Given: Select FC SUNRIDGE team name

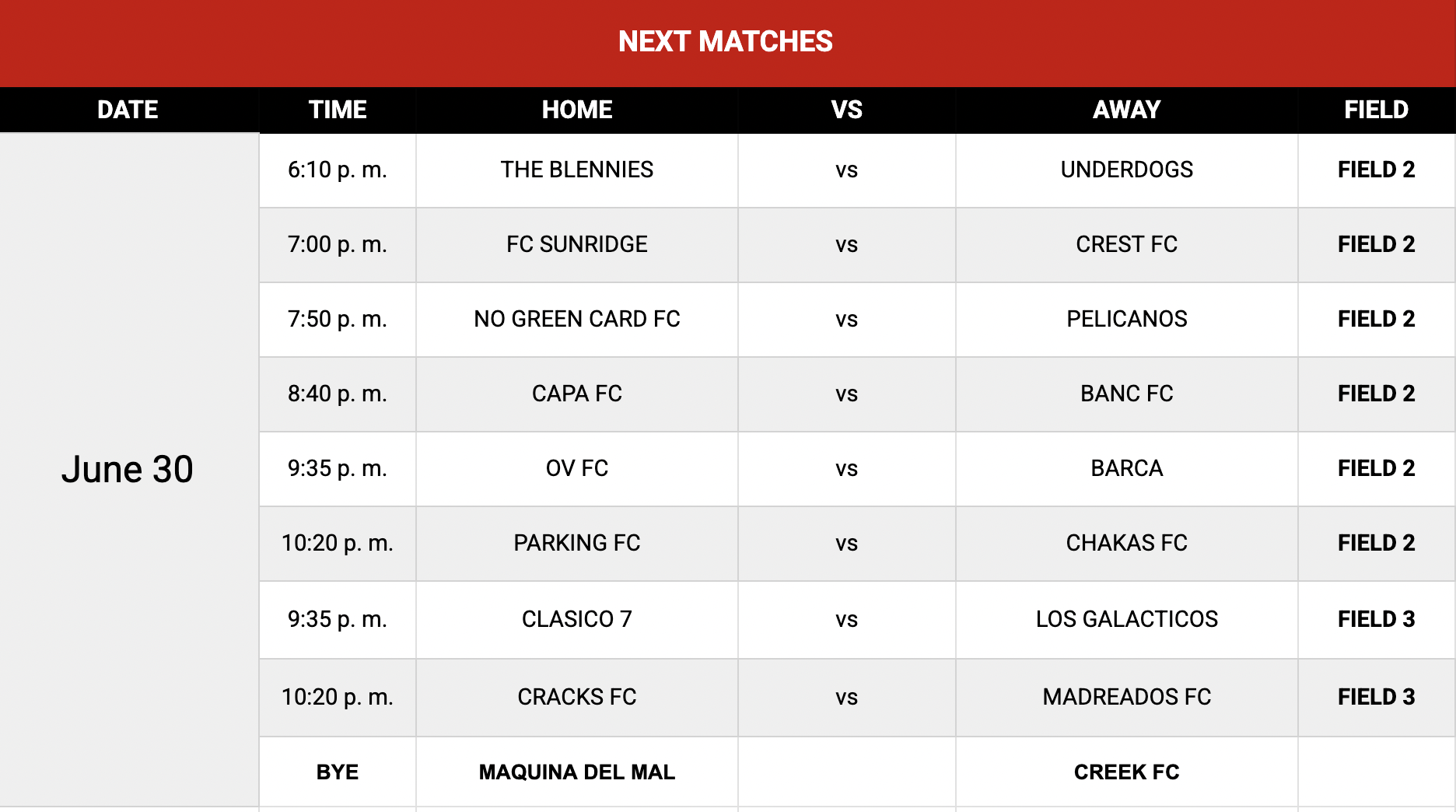Looking at the screenshot, I should [x=577, y=244].
